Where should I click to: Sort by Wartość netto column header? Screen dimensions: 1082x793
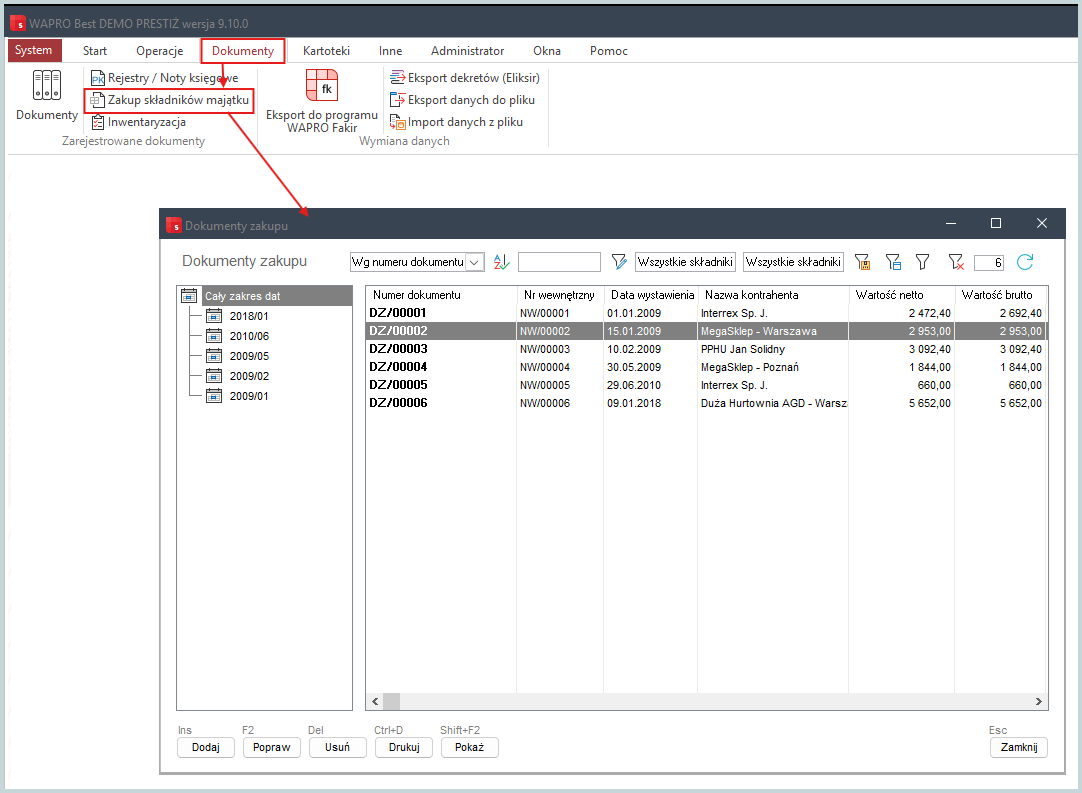[x=901, y=295]
